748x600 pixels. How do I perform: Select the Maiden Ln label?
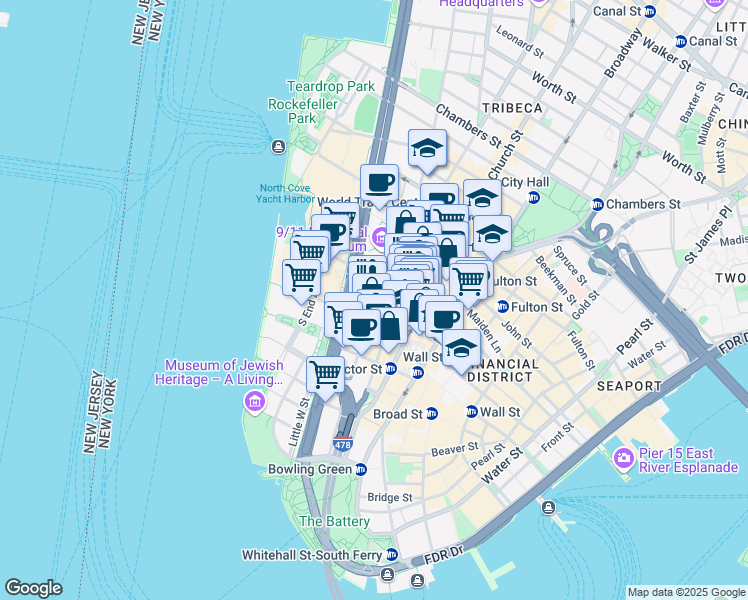click(x=484, y=332)
